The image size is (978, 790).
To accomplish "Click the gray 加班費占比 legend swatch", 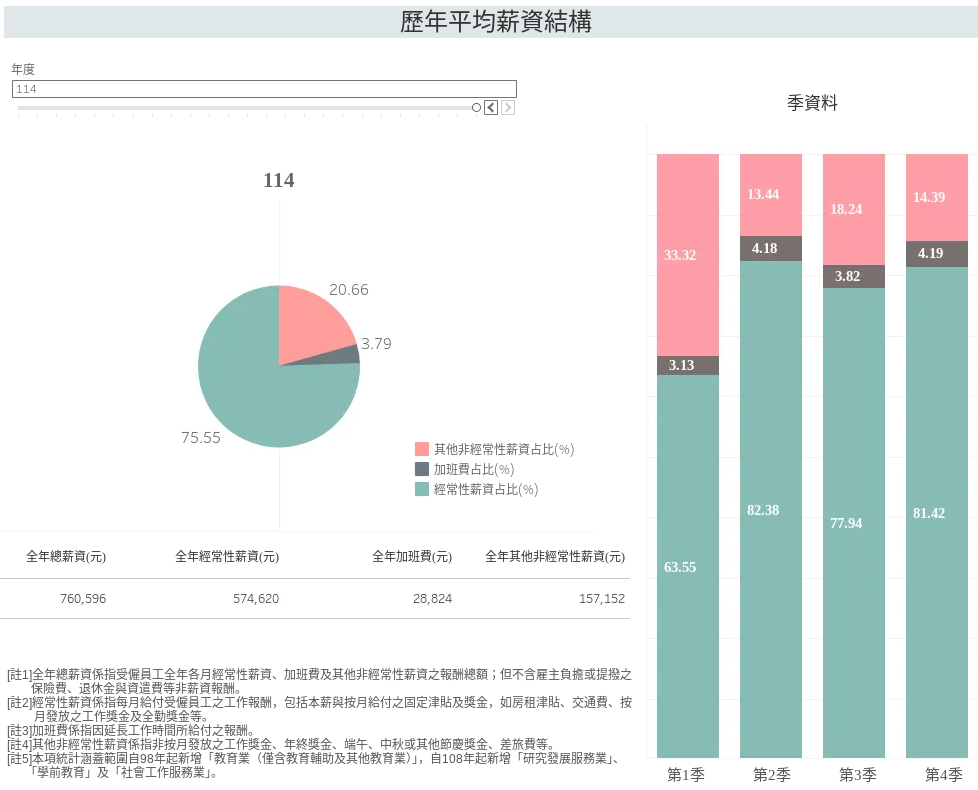I will tap(422, 469).
